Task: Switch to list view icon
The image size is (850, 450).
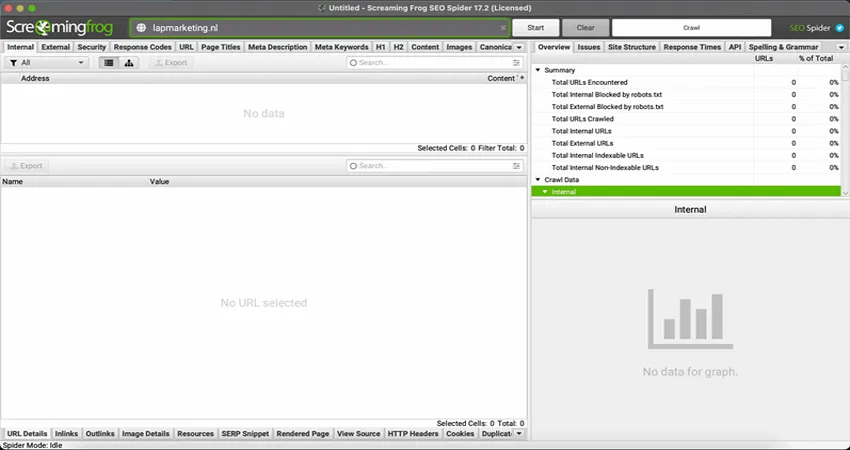Action: [x=109, y=63]
